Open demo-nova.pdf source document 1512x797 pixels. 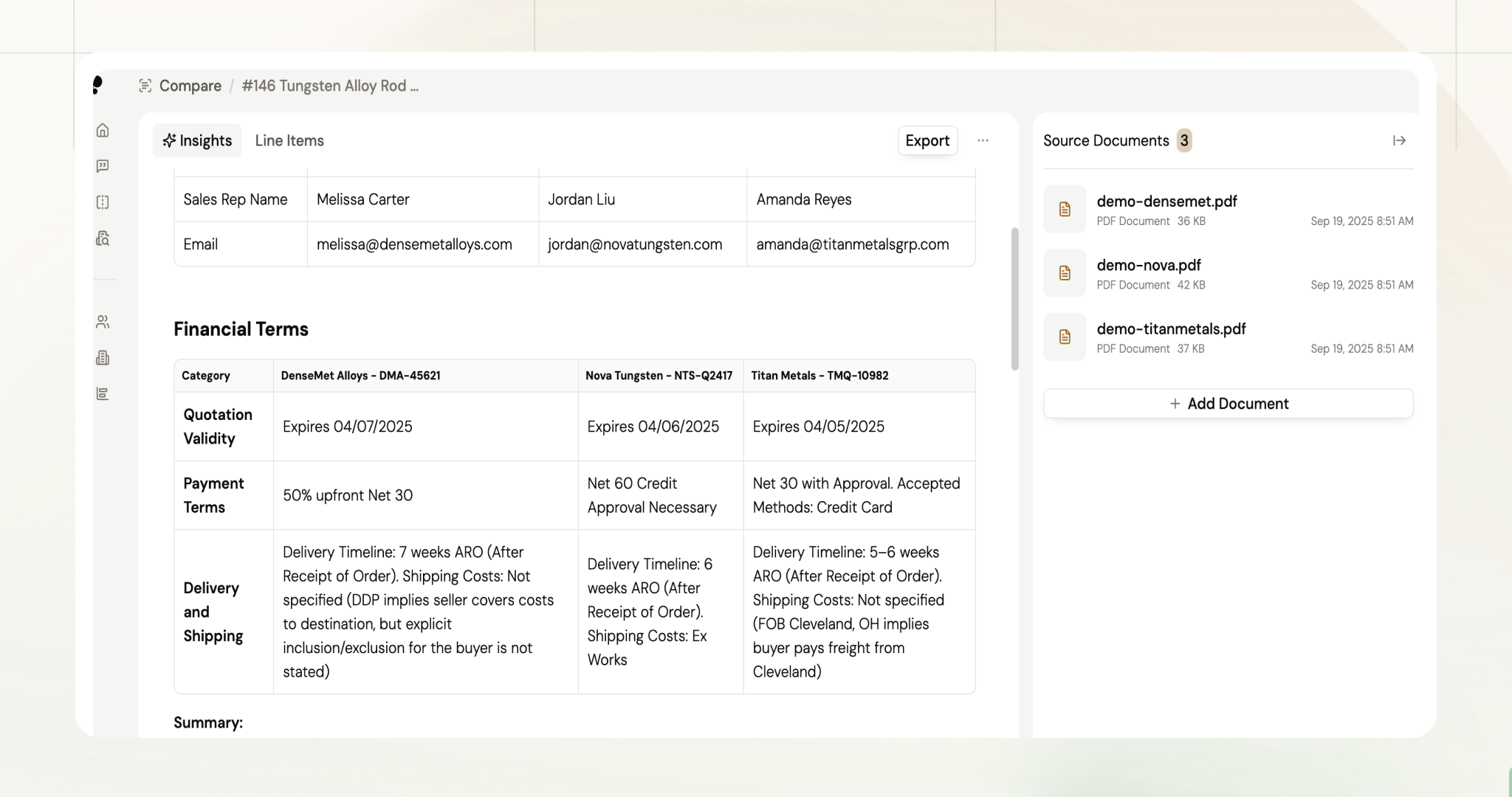tap(1148, 265)
